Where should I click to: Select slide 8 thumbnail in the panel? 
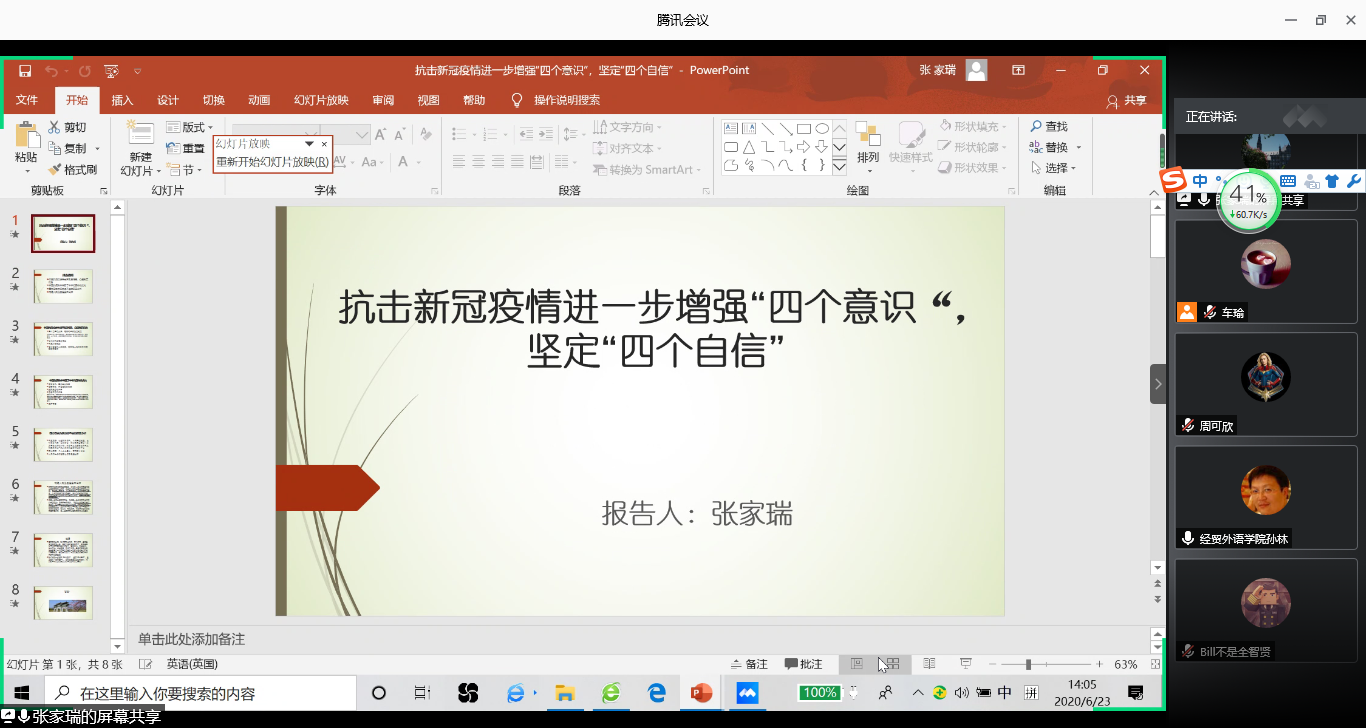click(63, 603)
